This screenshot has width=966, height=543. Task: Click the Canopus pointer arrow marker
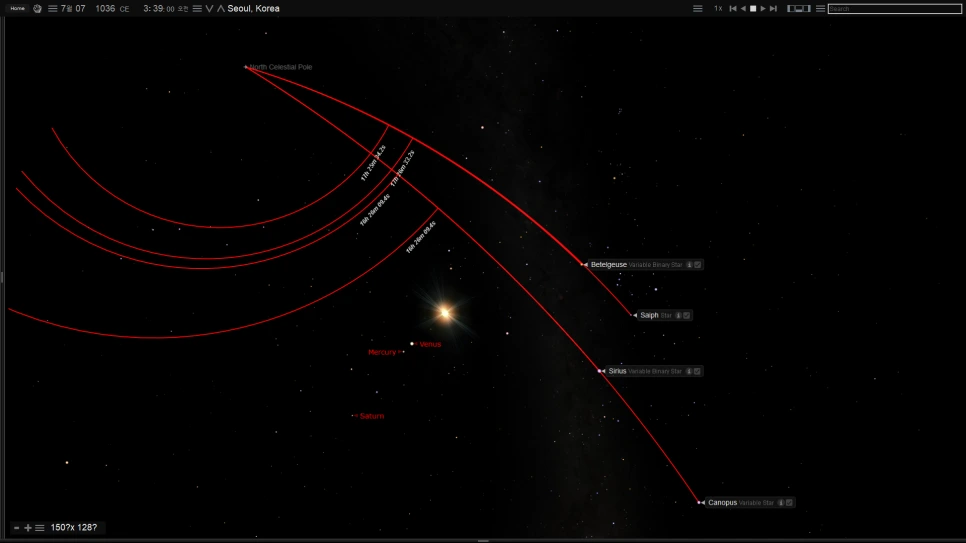coord(702,503)
